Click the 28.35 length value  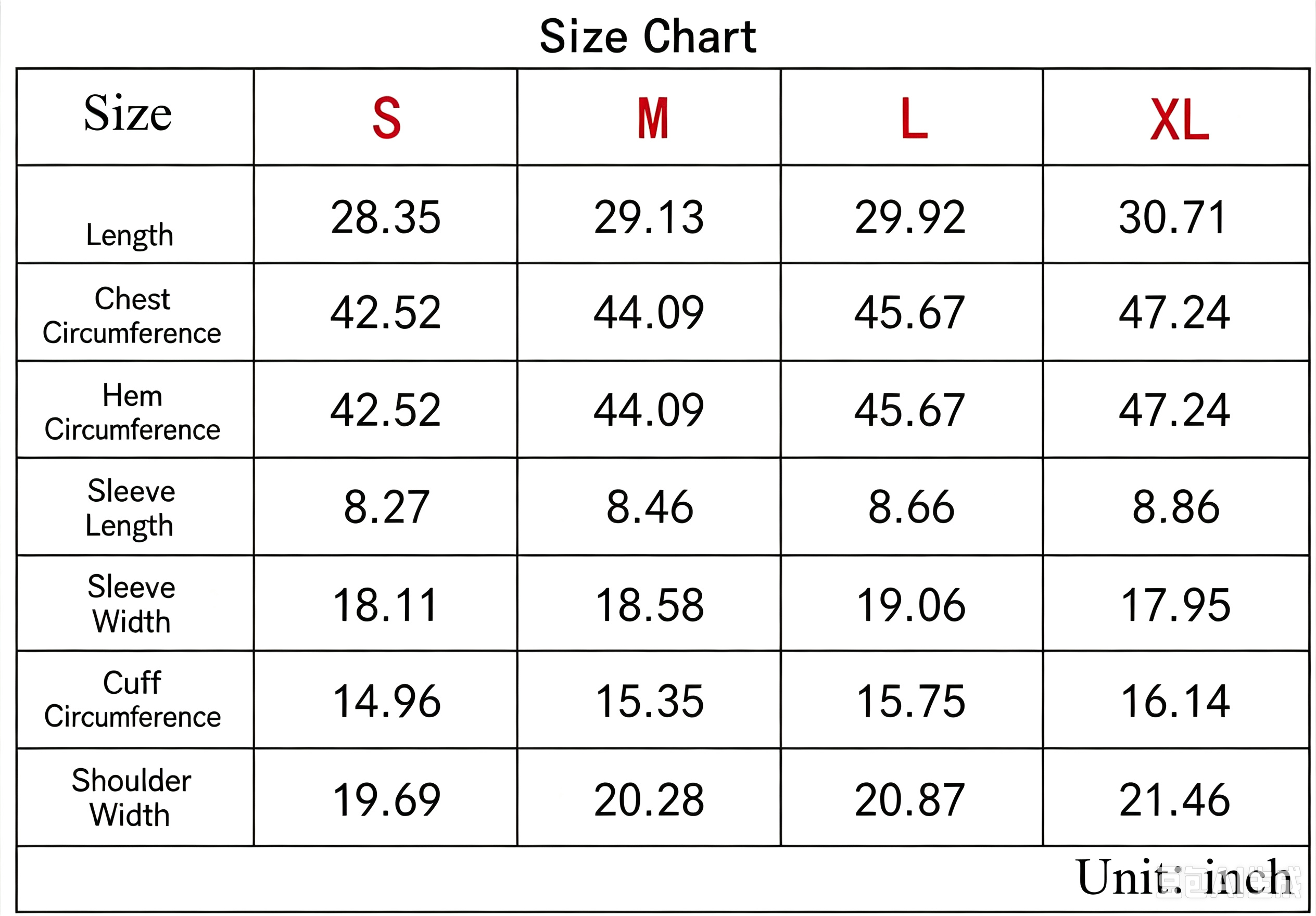[386, 217]
